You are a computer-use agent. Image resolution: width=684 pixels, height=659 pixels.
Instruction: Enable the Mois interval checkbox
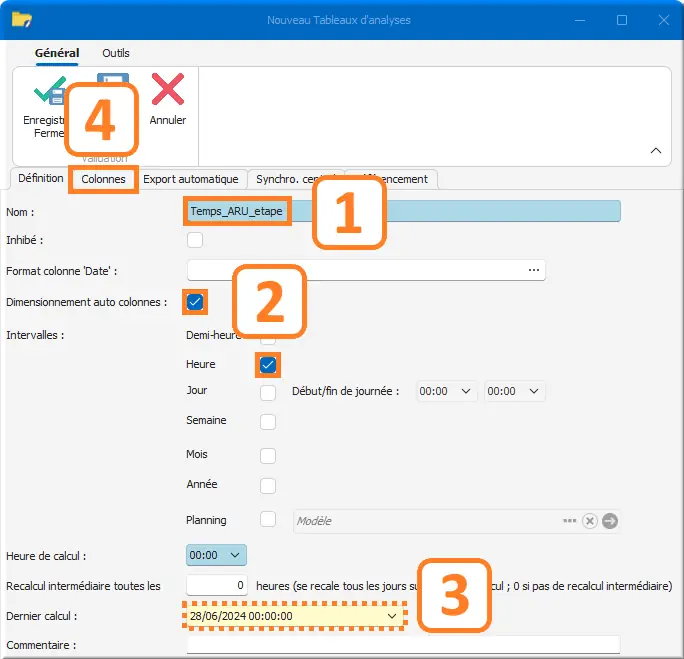268,455
